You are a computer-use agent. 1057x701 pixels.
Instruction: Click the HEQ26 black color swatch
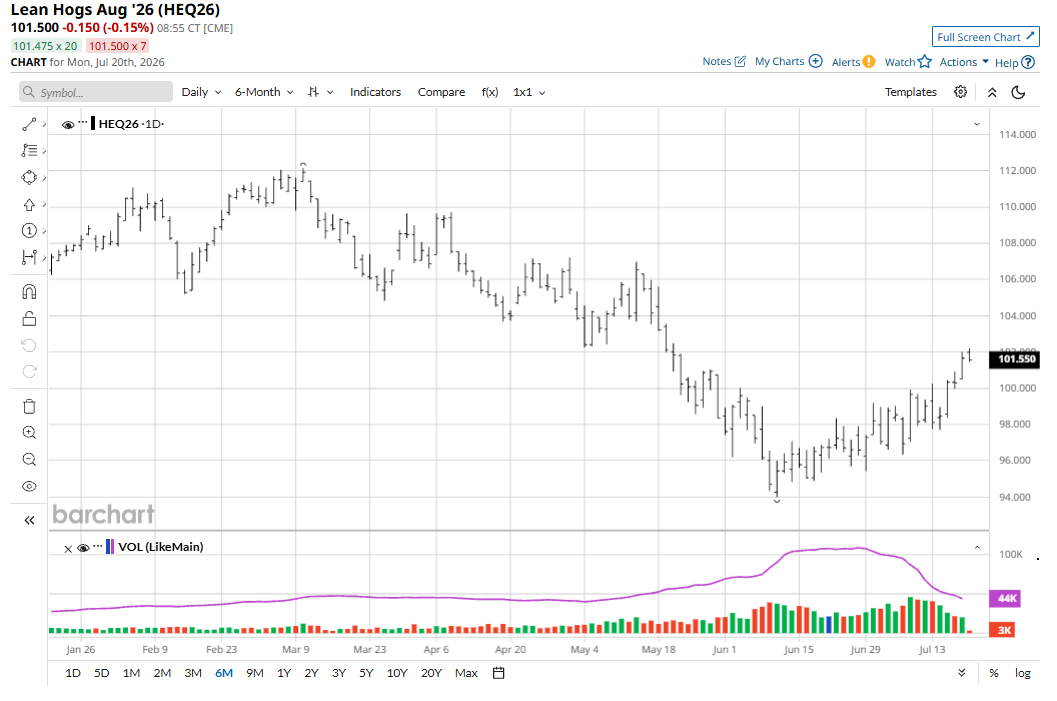tap(93, 123)
